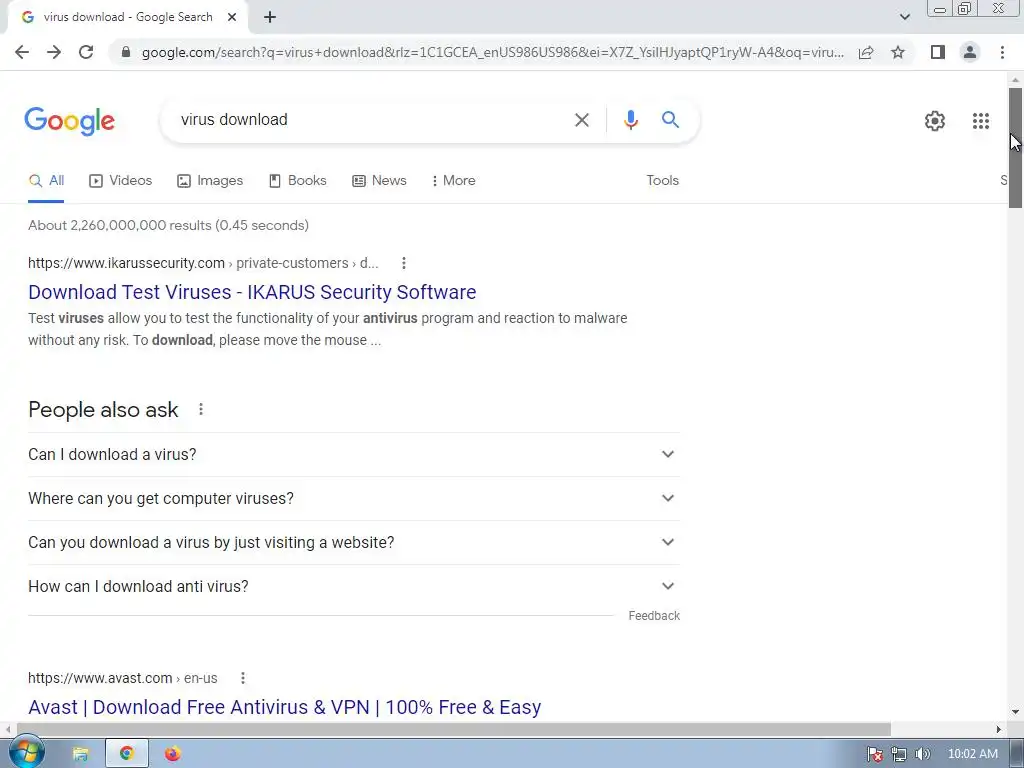Go forward using the browser forward arrow
The width and height of the screenshot is (1024, 768).
[x=54, y=52]
